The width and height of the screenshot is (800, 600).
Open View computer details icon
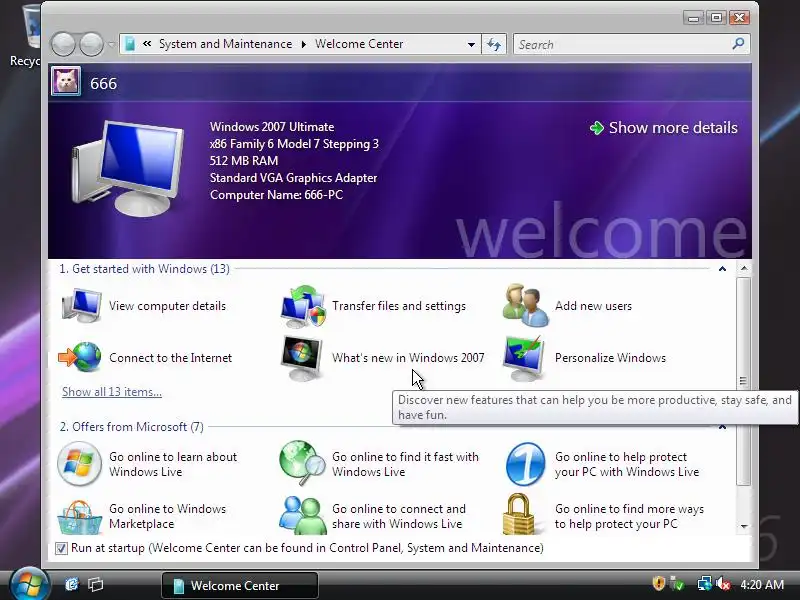click(x=82, y=306)
